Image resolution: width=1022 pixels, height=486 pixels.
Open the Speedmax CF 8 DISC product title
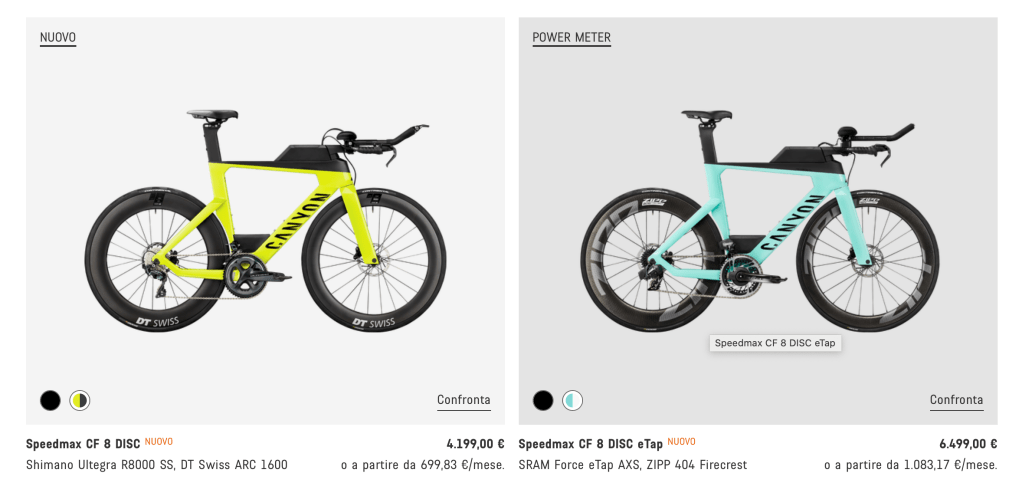coord(83,444)
